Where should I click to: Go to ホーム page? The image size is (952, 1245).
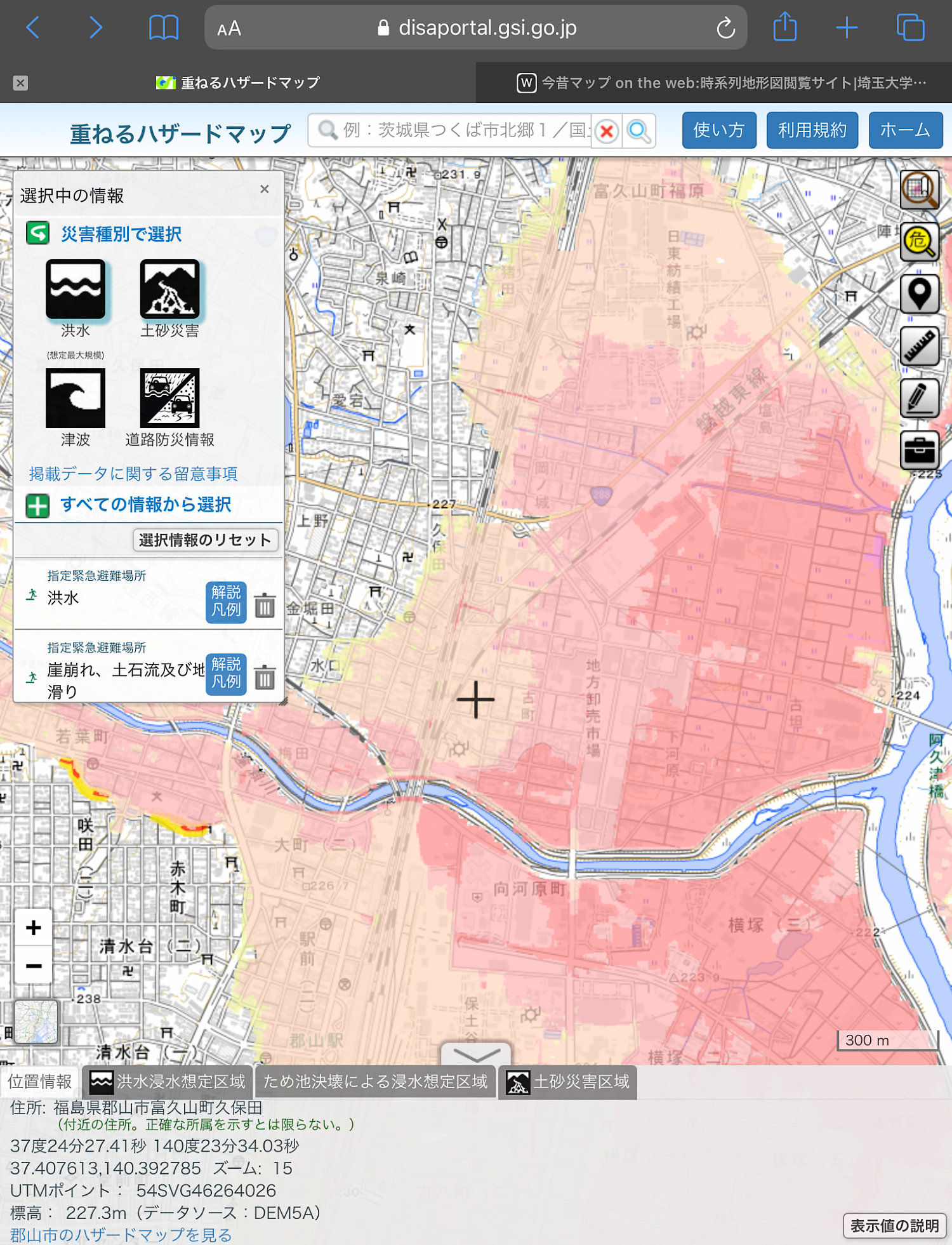point(906,130)
